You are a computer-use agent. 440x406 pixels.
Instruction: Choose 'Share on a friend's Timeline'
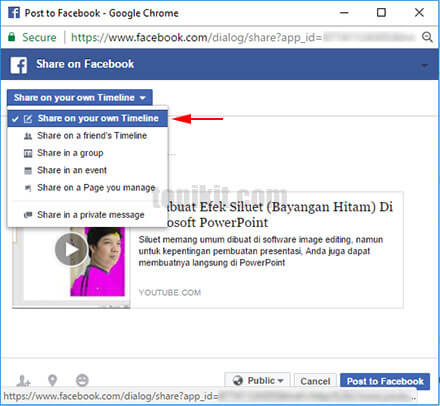pyautogui.click(x=87, y=136)
